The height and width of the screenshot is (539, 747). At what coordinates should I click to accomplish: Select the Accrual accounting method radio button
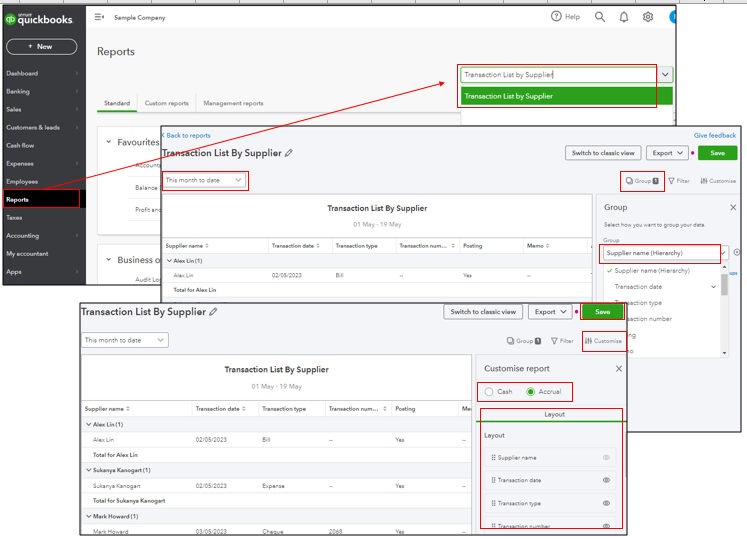[531, 392]
